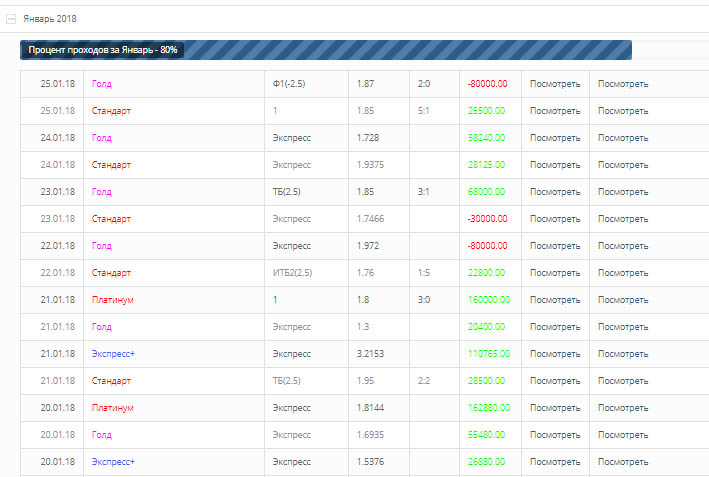The height and width of the screenshot is (477, 709).
Task: Open second Посмотреть link in 22.01.18 Голд row
Action: pos(623,246)
